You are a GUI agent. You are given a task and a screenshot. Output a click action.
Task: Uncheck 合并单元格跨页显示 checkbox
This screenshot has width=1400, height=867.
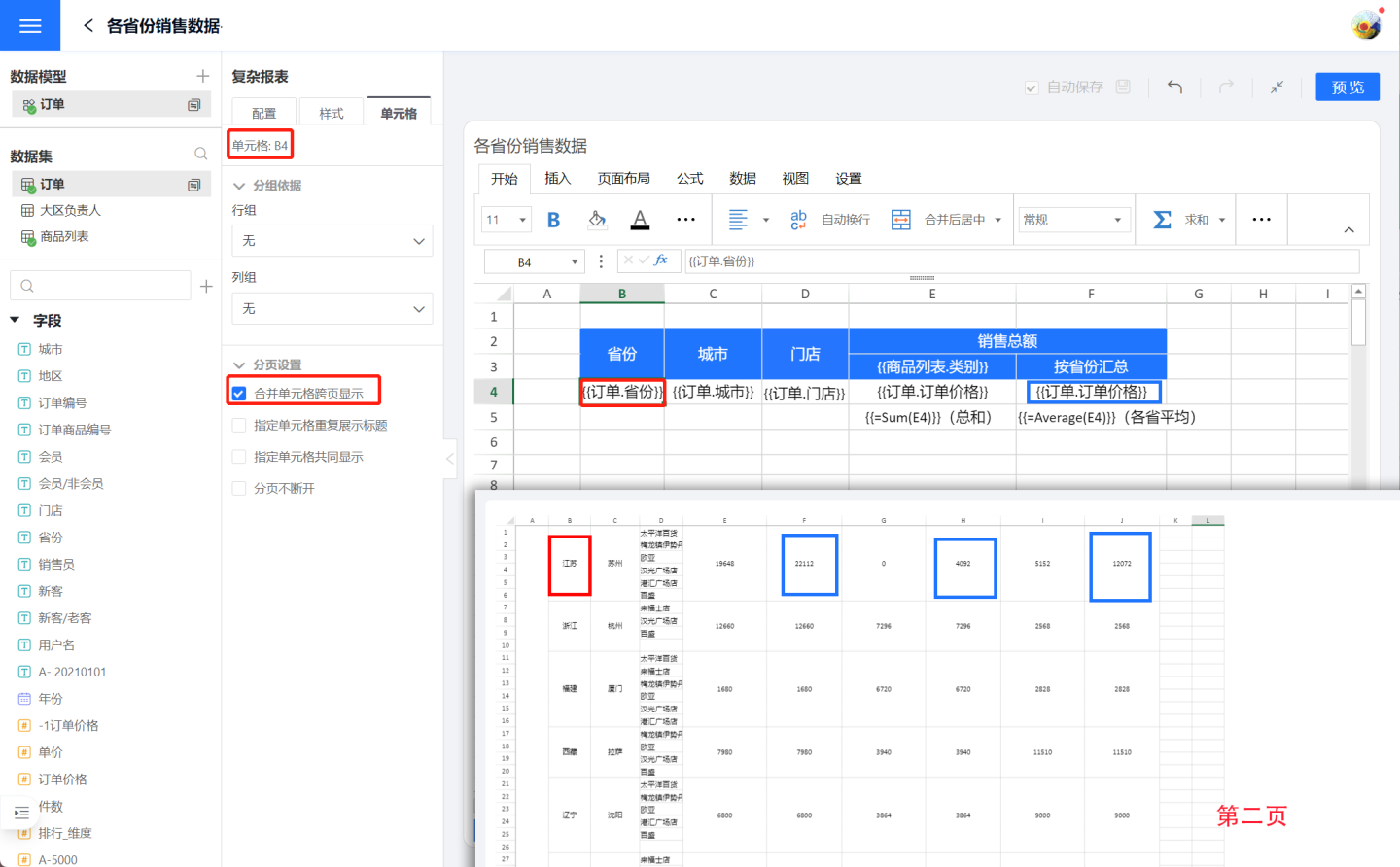239,393
